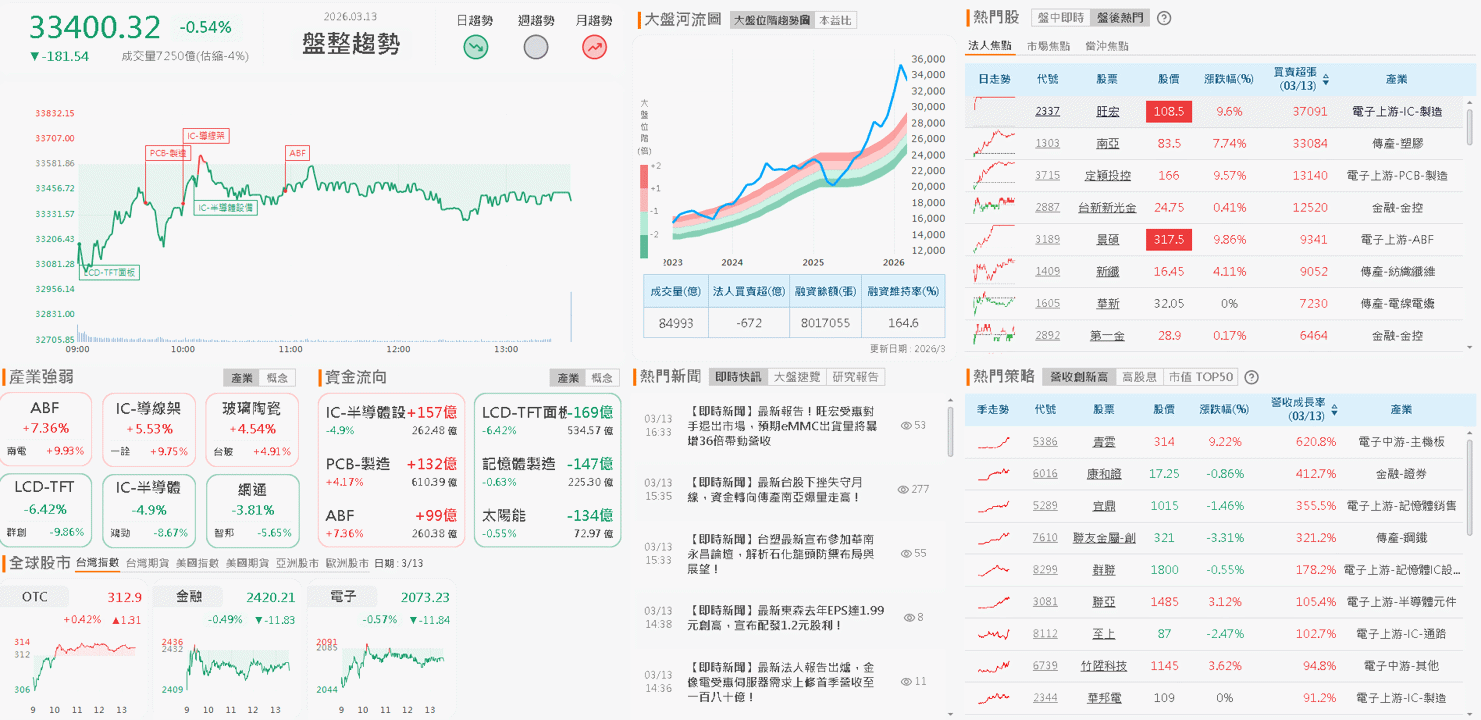
Task: Switch to 盤後熱門 toggle in 熱門股
Action: [x=1120, y=18]
